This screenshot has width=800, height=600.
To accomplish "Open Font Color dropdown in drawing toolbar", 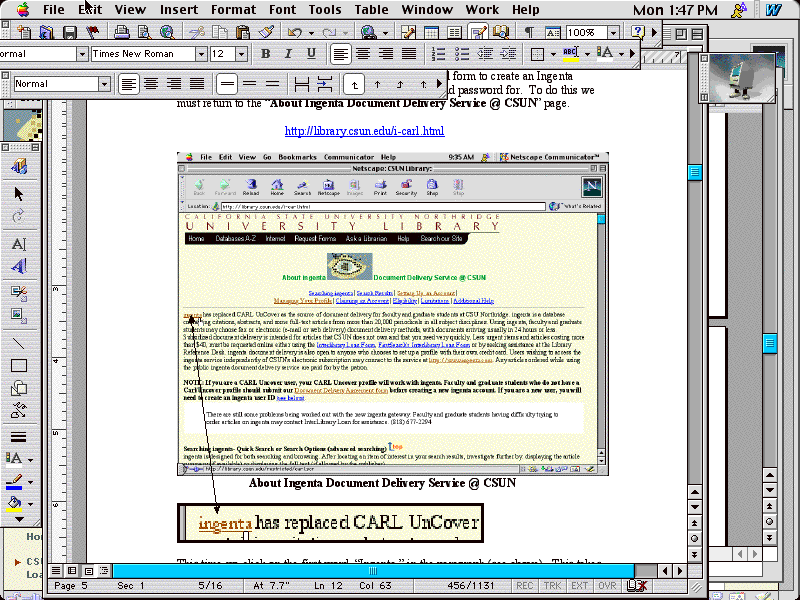I will [x=31, y=460].
